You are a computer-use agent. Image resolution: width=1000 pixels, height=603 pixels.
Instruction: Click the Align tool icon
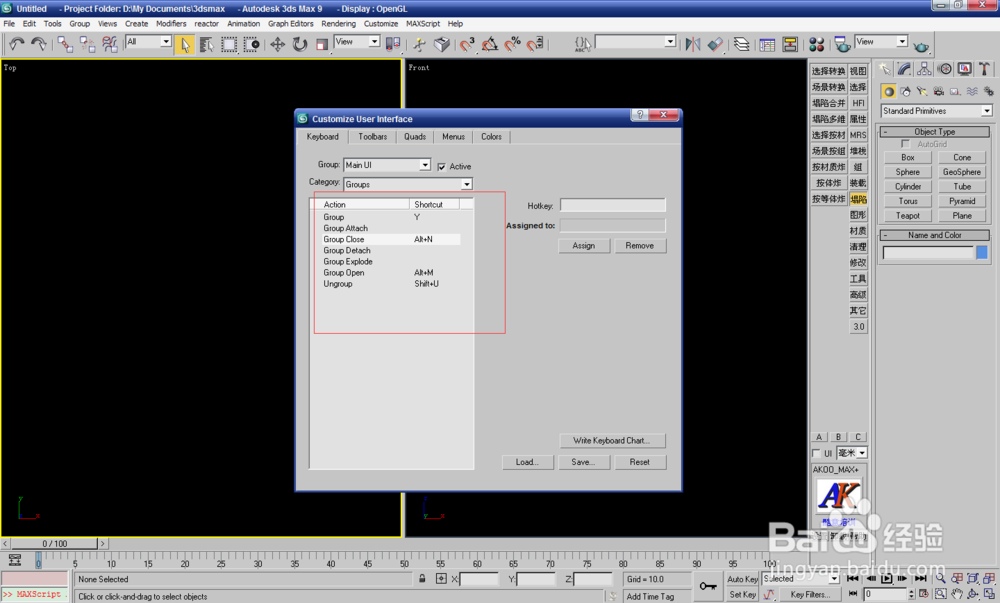coord(716,44)
